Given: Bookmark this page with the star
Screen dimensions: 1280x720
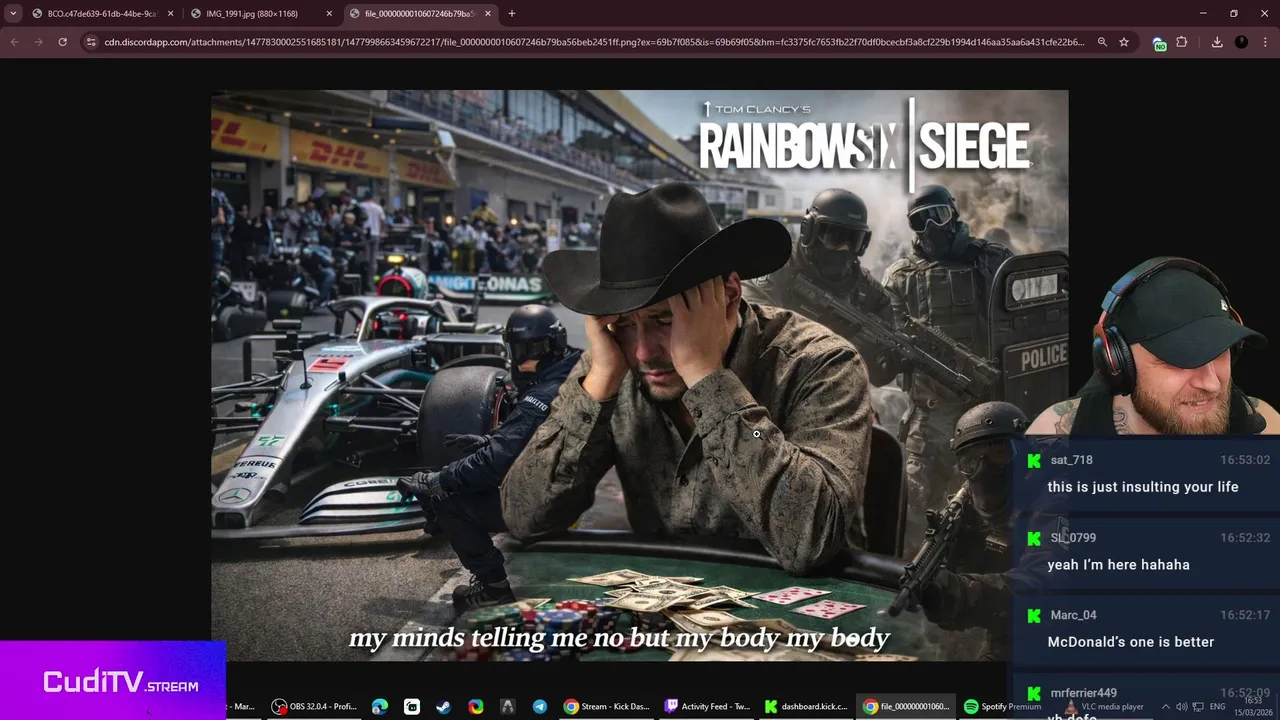Looking at the screenshot, I should (x=1124, y=42).
